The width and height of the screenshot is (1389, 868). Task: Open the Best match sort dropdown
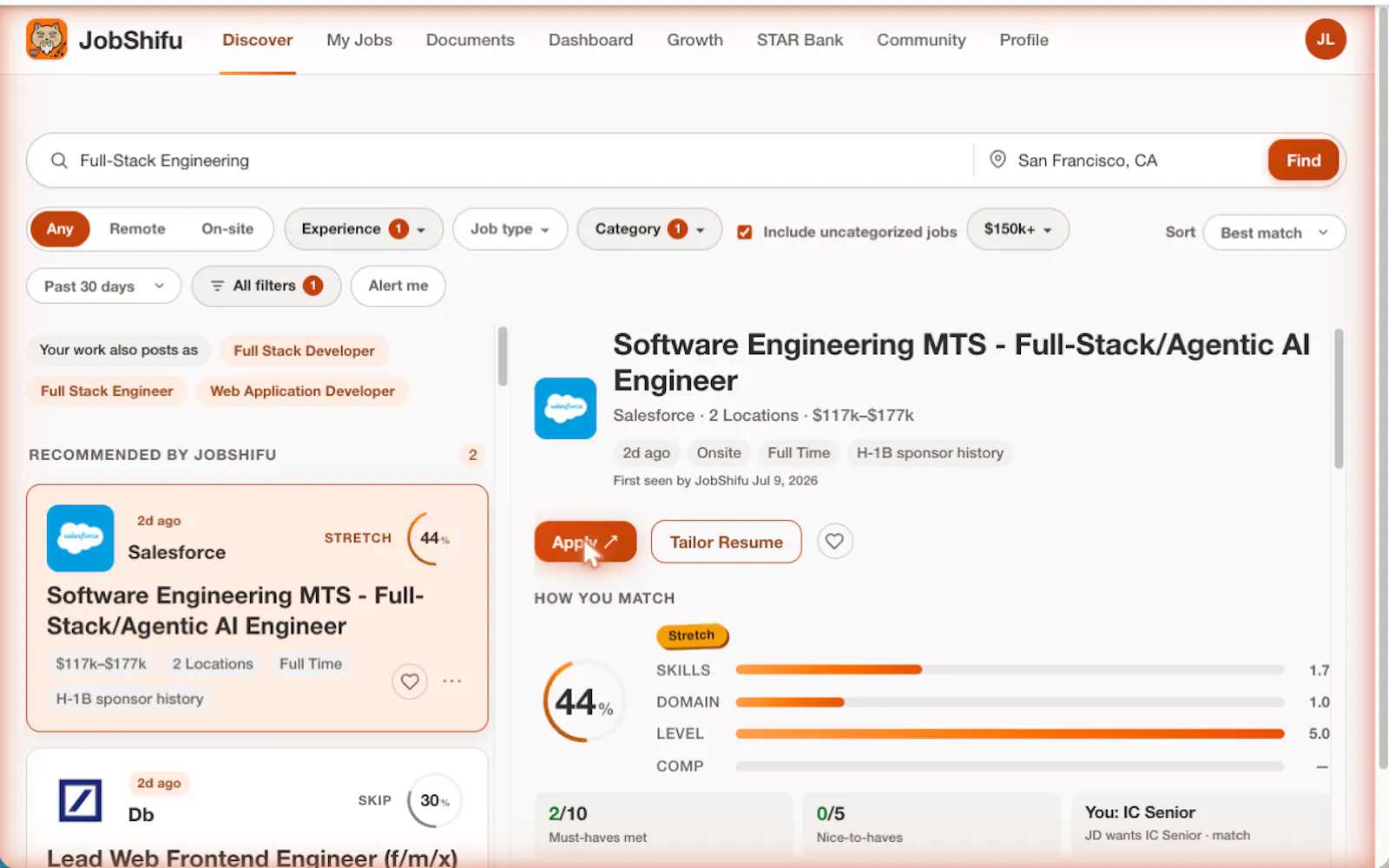(1274, 233)
